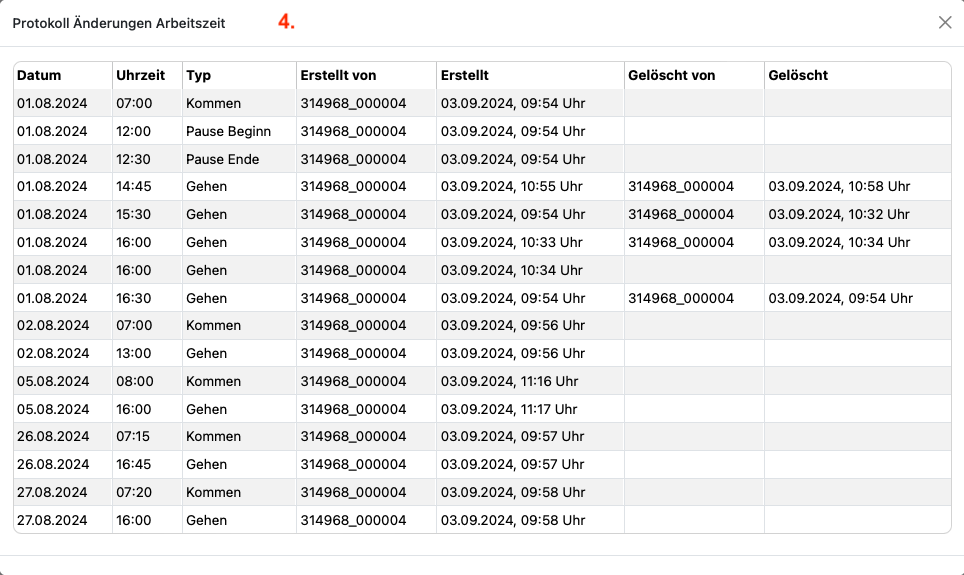The width and height of the screenshot is (964, 575).
Task: Click the Gehen row at 14:45
Action: (x=482, y=186)
